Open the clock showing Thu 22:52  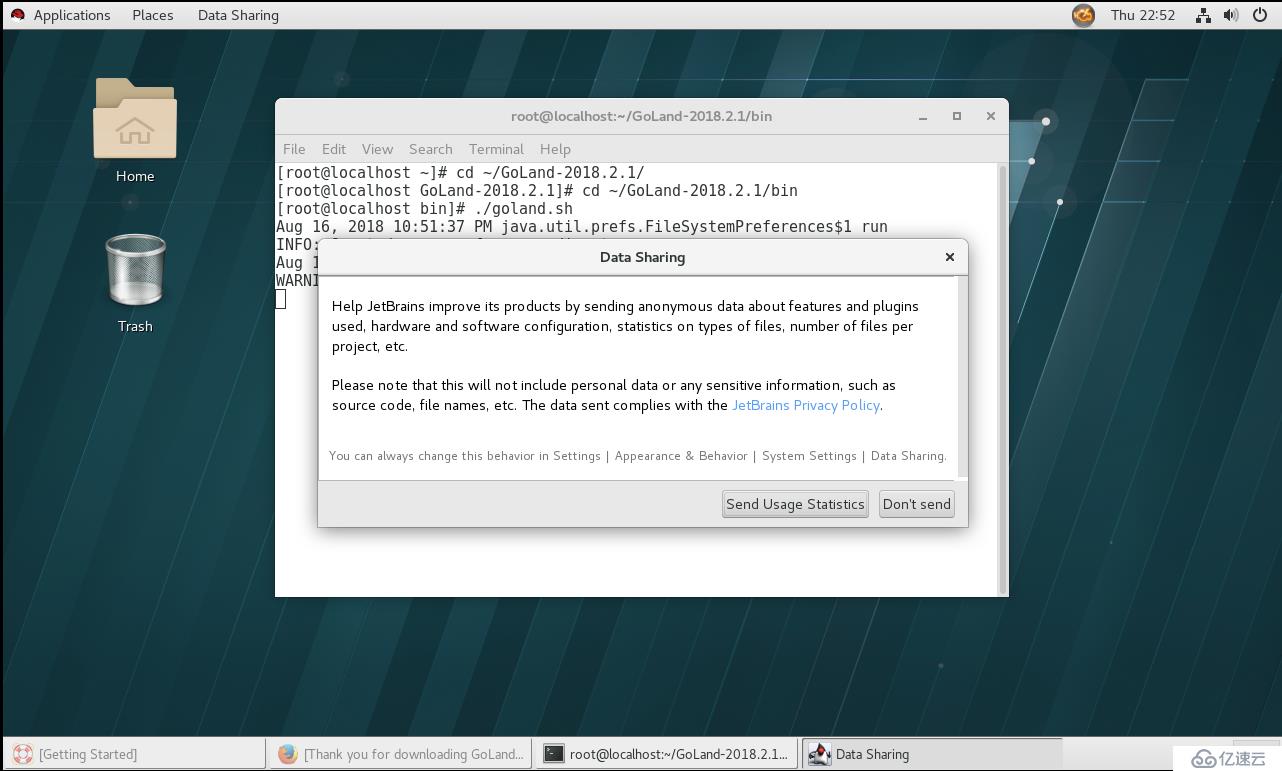click(x=1143, y=15)
